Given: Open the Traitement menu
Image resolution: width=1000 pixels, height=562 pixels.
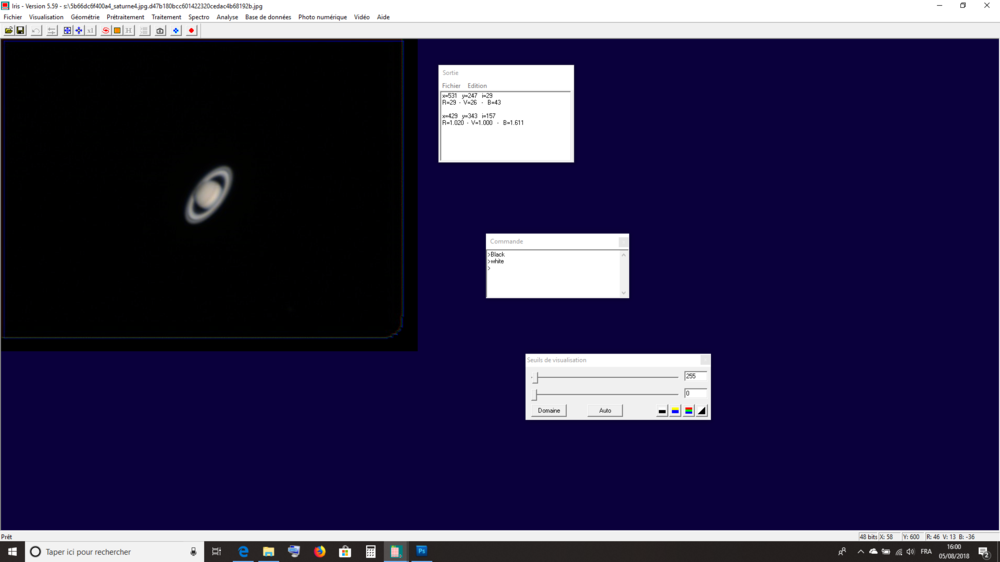Looking at the screenshot, I should [166, 17].
